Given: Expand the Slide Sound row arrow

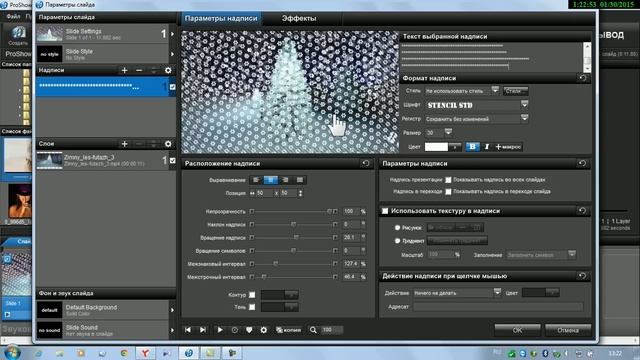Looking at the screenshot, I should tap(172, 330).
